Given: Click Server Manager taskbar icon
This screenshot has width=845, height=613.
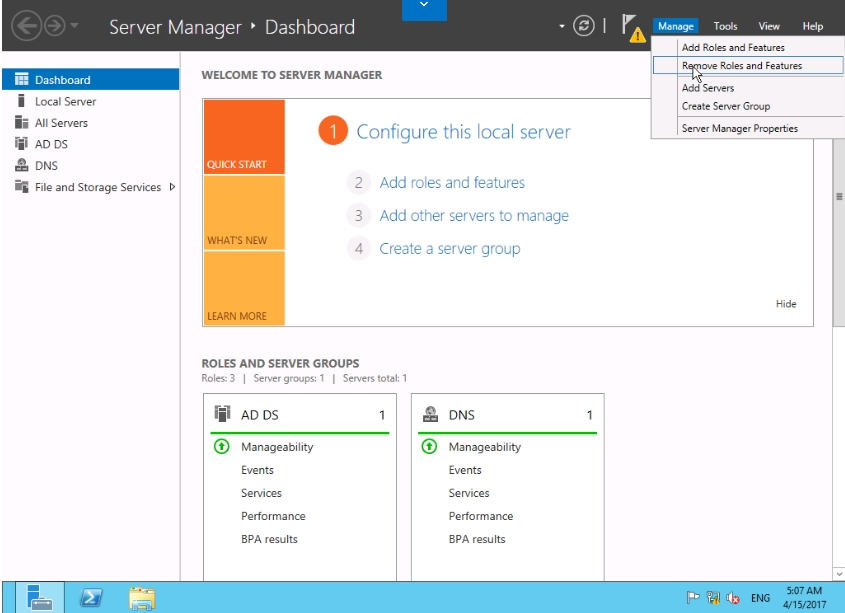Looking at the screenshot, I should pyautogui.click(x=40, y=597).
